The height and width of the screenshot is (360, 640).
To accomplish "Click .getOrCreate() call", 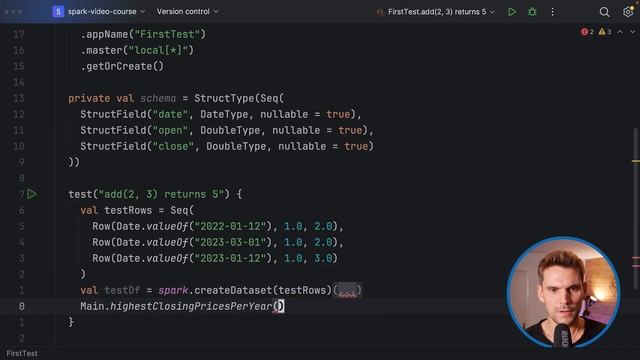I will [122, 66].
